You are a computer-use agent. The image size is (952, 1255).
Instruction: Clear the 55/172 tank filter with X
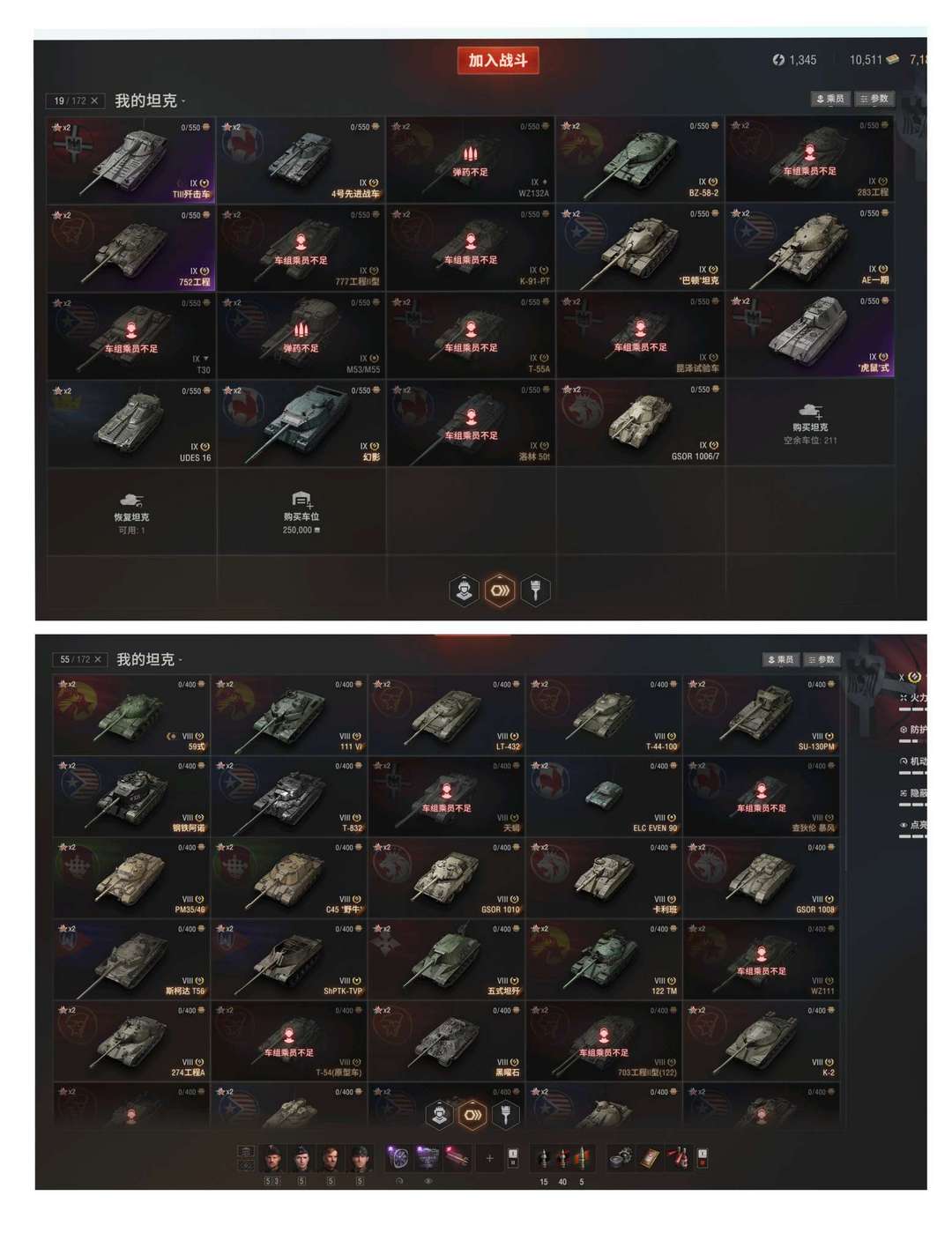[x=98, y=659]
